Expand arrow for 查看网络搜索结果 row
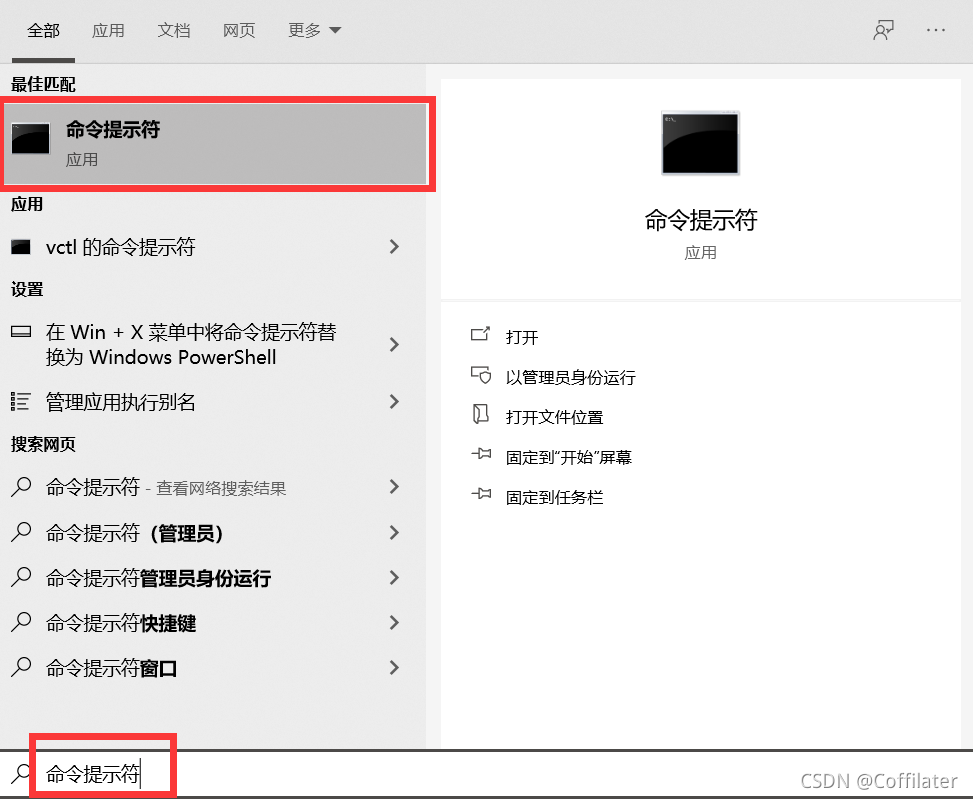 click(x=394, y=487)
